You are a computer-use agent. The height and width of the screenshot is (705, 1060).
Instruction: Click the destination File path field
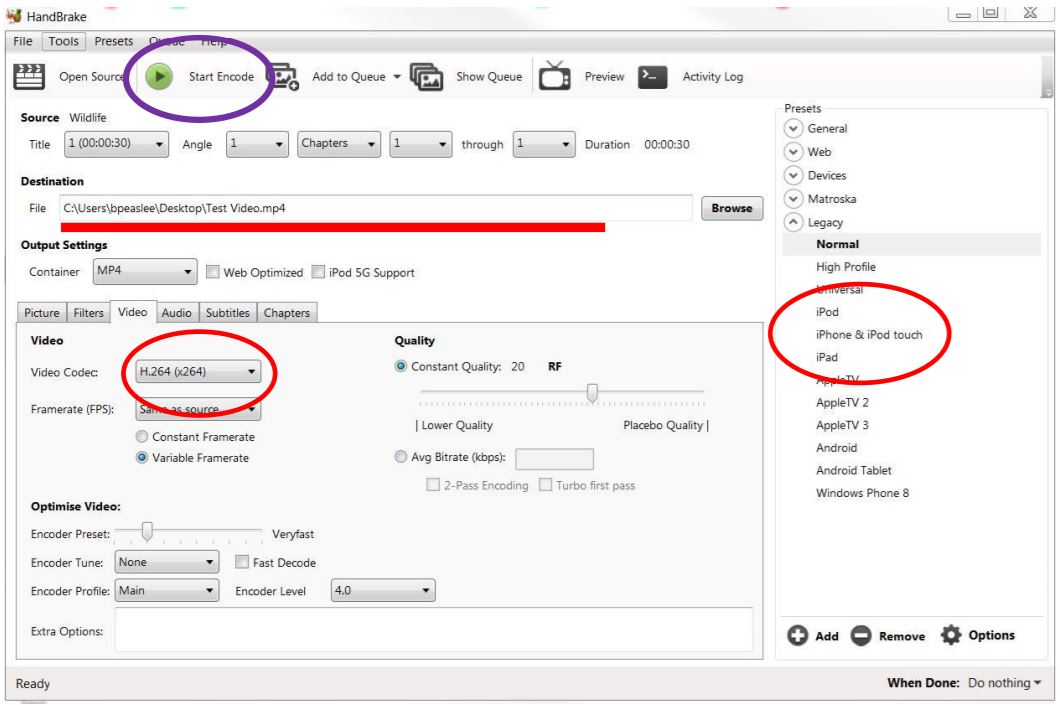click(377, 208)
